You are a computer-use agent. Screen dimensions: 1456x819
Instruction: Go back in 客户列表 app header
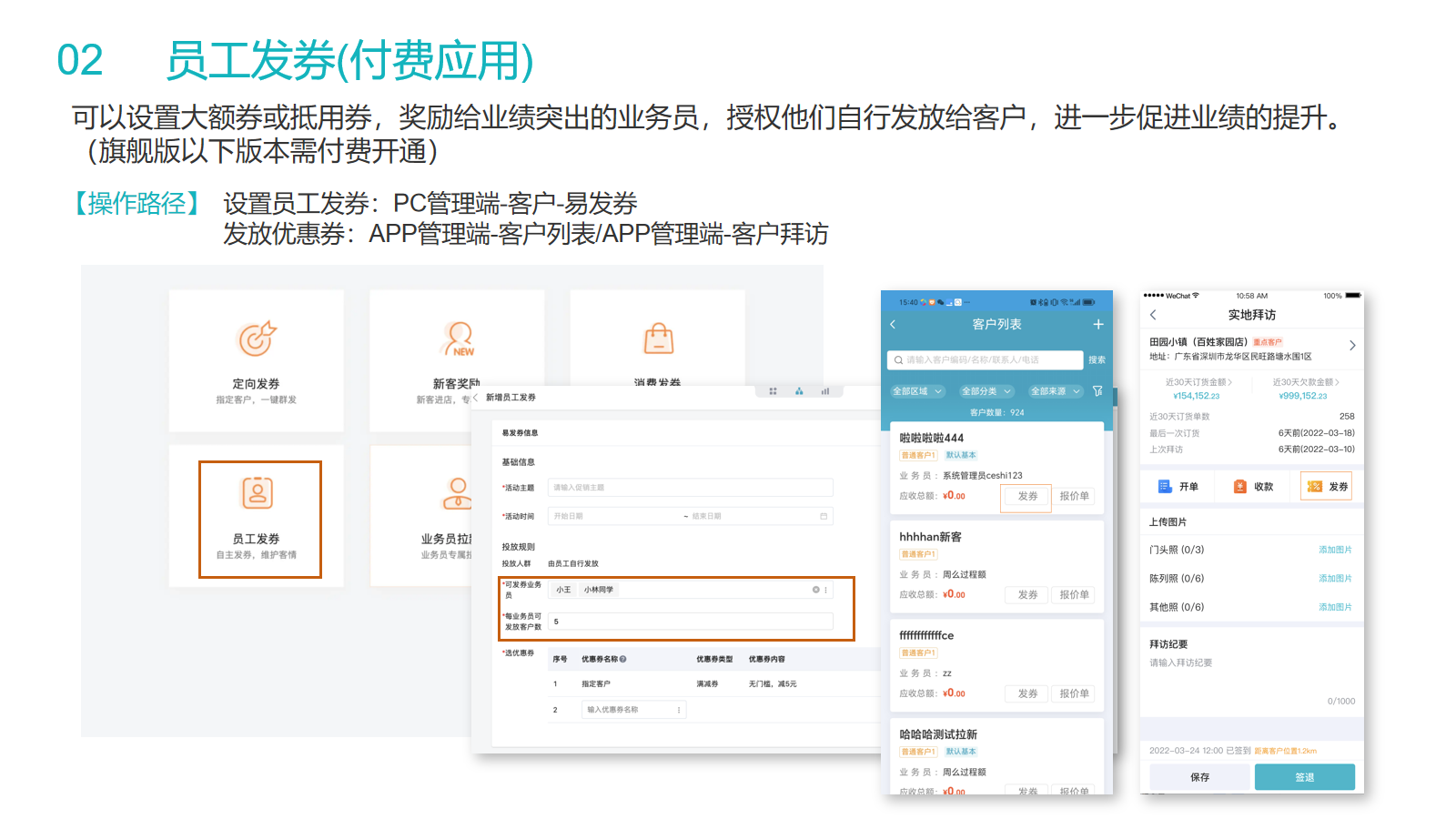click(893, 324)
